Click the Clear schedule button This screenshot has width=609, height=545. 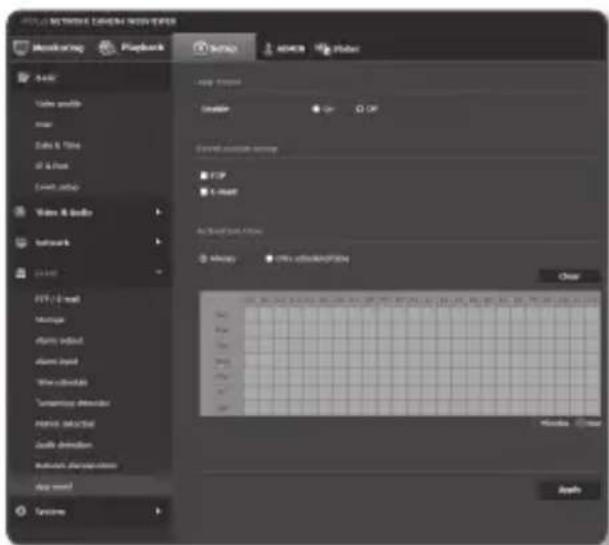[x=569, y=276]
